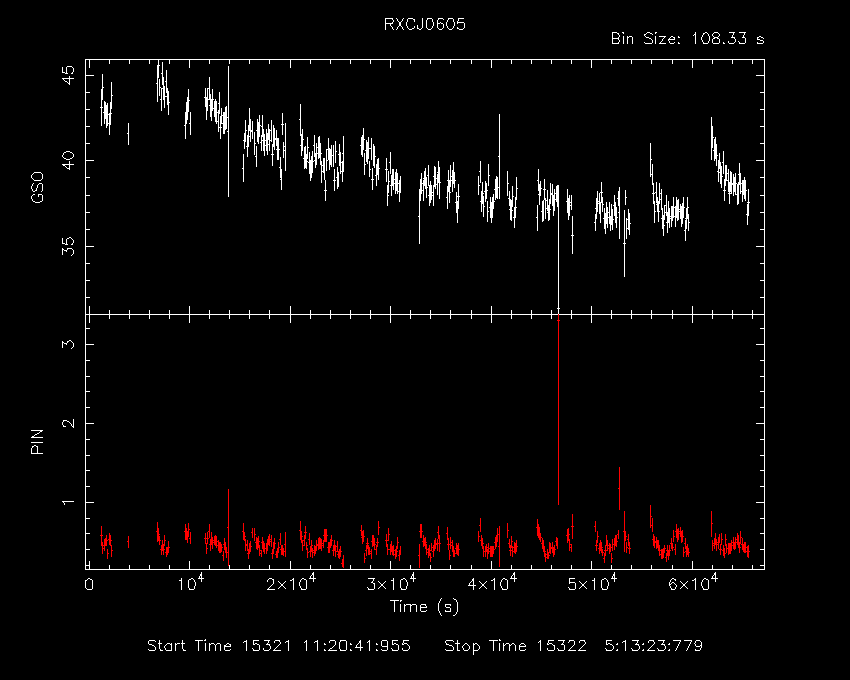Image resolution: width=850 pixels, height=680 pixels.
Task: Click the tall red PIN spike error bar
Action: [x=558, y=410]
